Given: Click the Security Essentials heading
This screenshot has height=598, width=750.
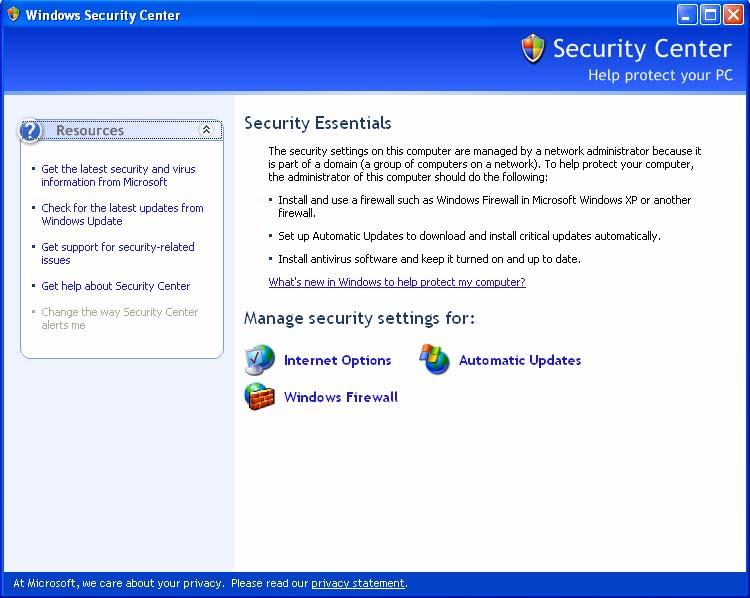Looking at the screenshot, I should coord(318,123).
